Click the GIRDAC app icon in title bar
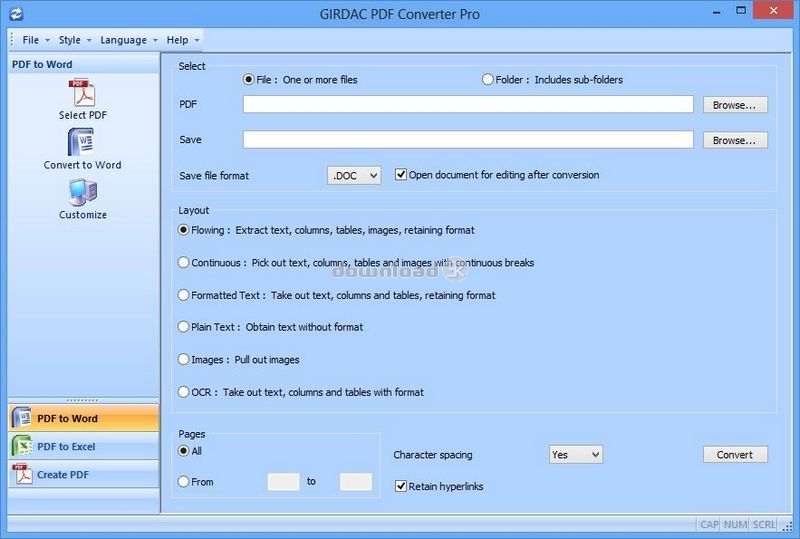The height and width of the screenshot is (539, 800). (x=16, y=14)
